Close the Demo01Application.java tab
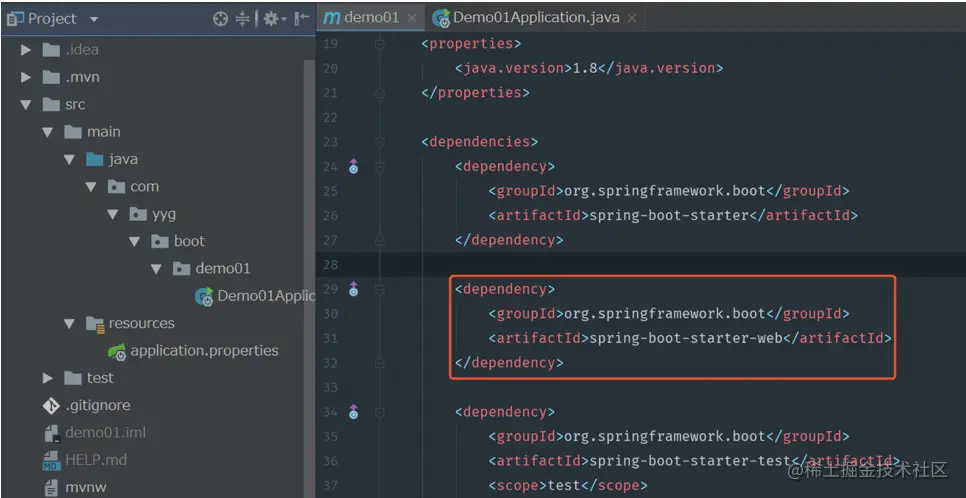Viewport: 966px width, 498px height. [631, 18]
